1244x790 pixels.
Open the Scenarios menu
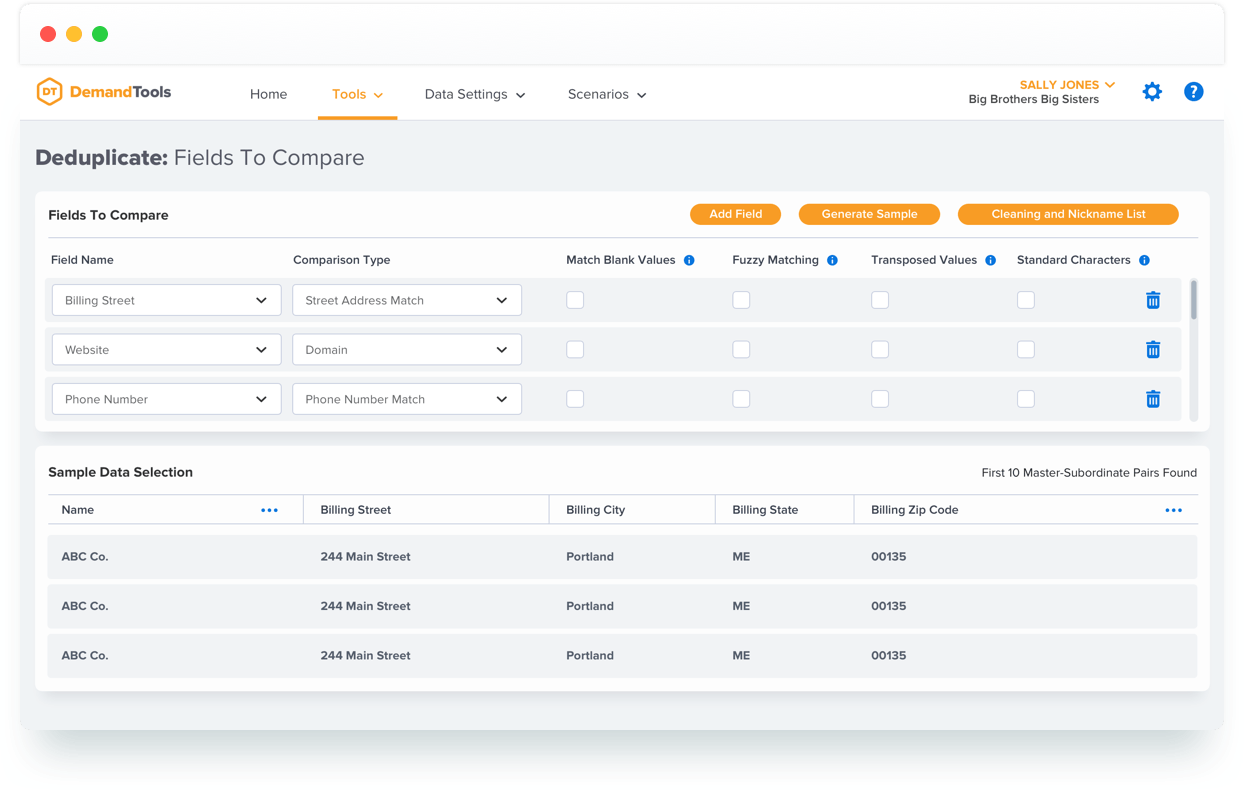(607, 94)
